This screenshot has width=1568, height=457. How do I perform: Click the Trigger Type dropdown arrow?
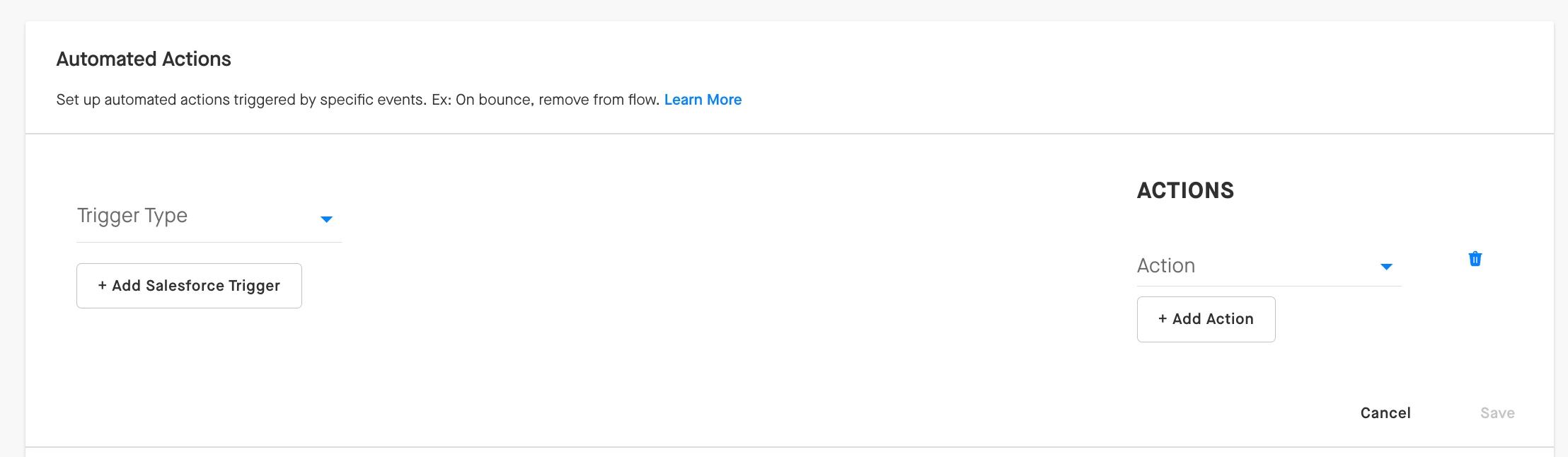(326, 219)
